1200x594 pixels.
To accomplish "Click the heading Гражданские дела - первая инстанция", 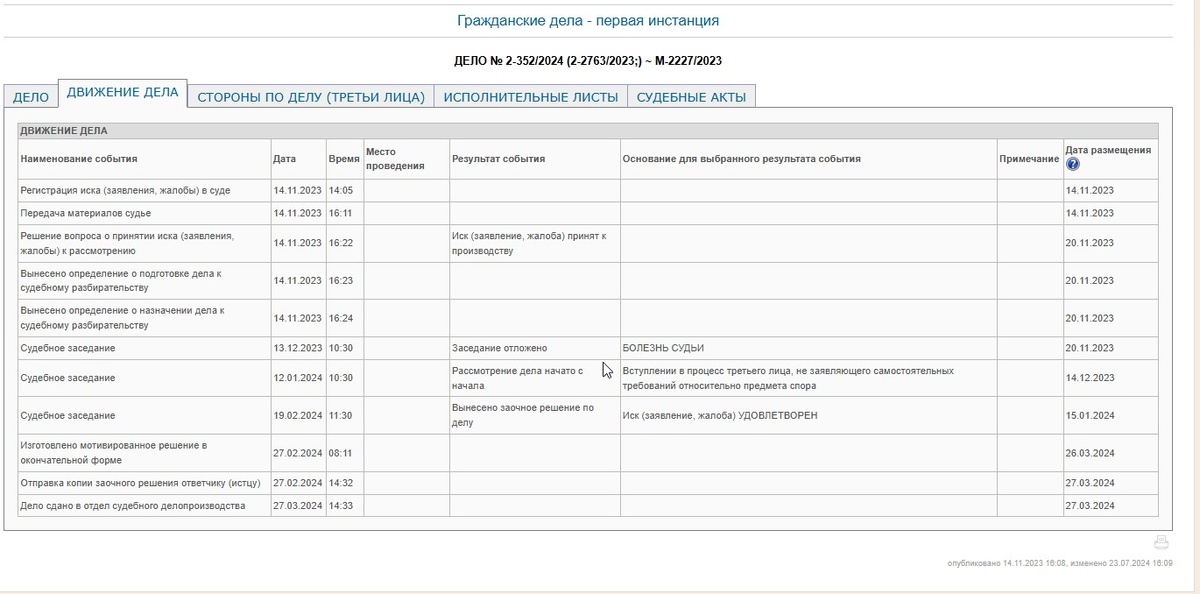I will (x=587, y=20).
